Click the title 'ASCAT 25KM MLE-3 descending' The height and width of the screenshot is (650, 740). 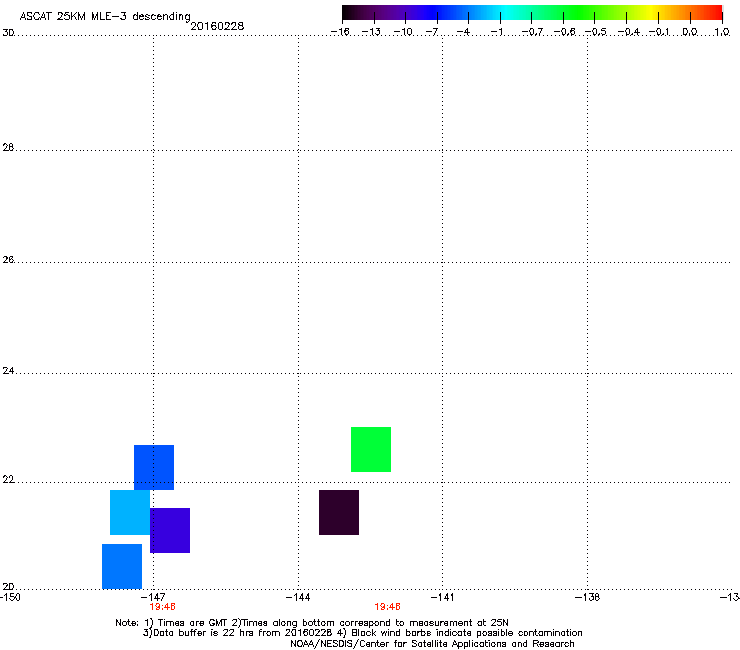(x=105, y=17)
